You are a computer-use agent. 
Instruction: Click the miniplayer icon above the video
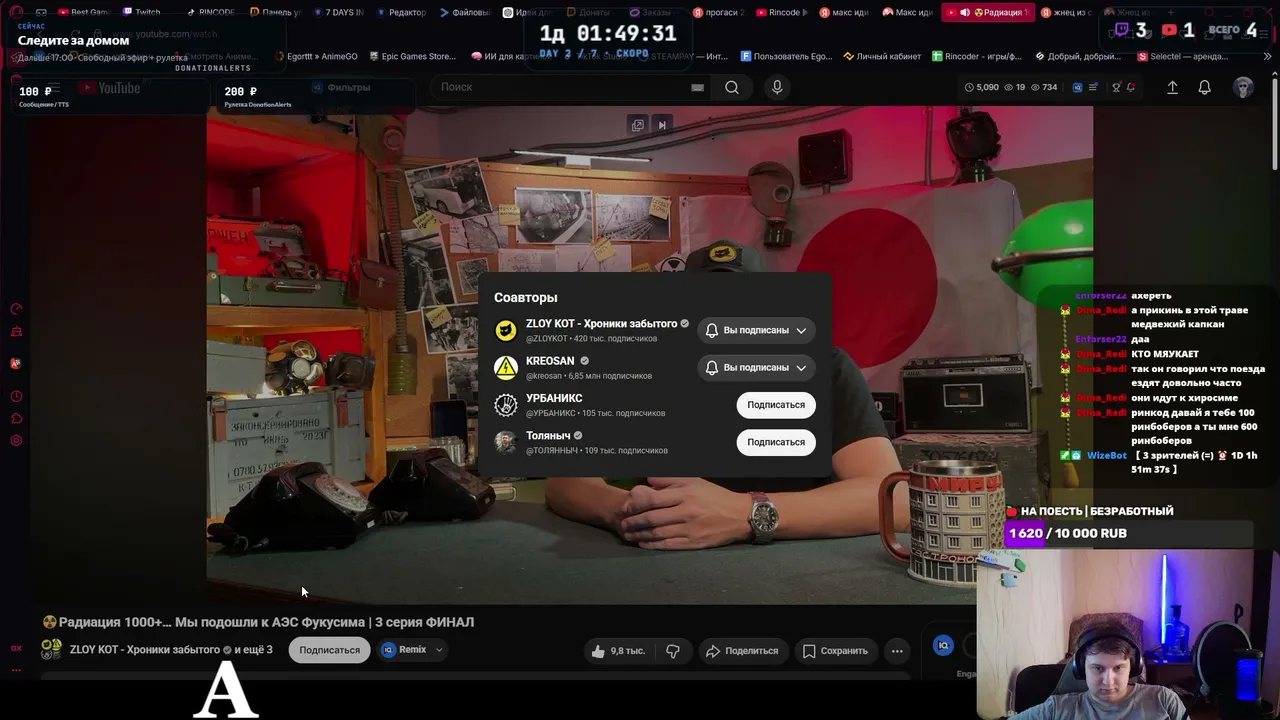coord(637,125)
